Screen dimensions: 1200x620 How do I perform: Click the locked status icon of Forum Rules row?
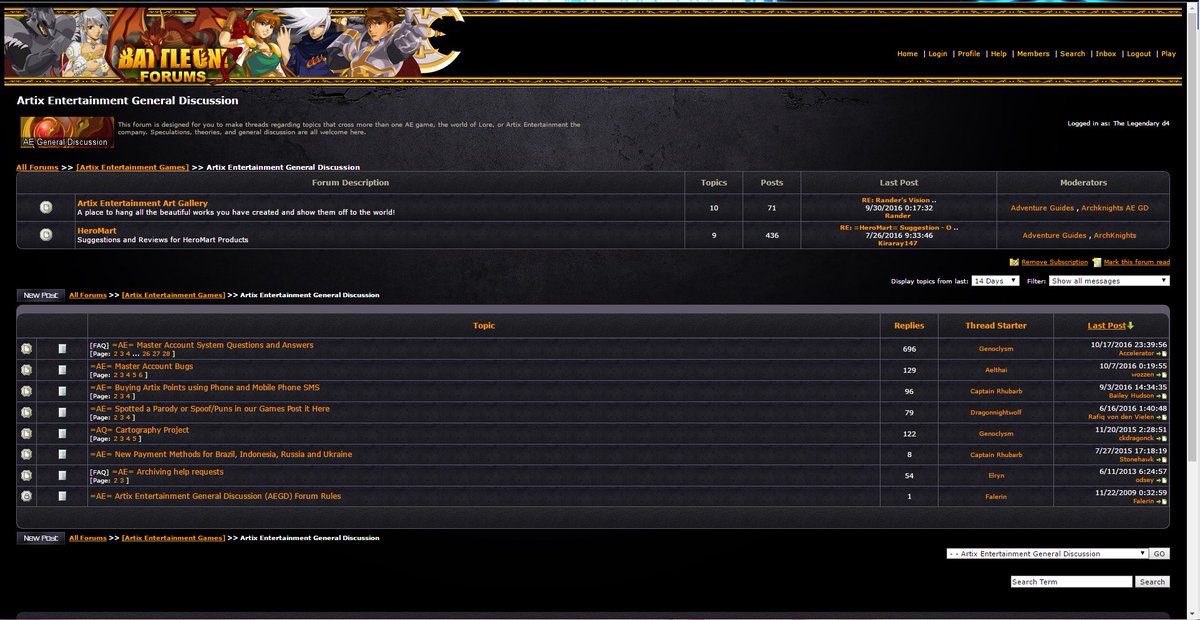coord(26,496)
